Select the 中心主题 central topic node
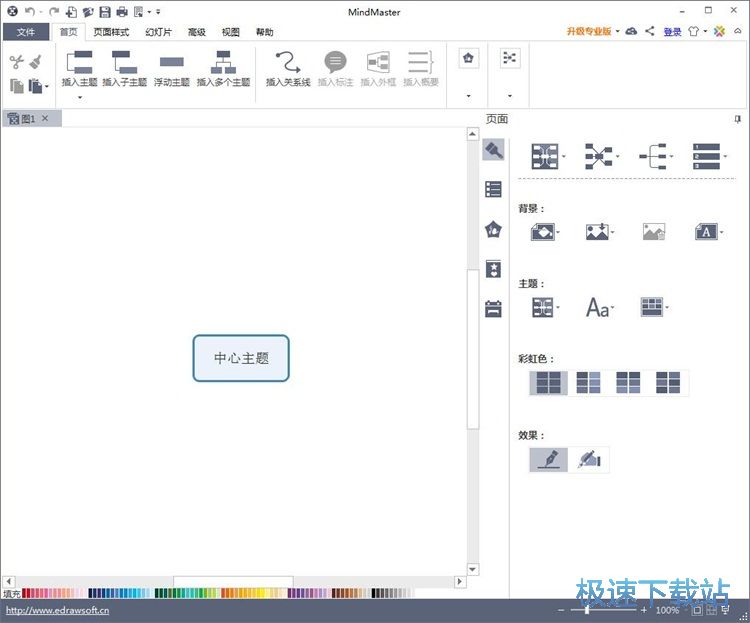Image resolution: width=750 pixels, height=623 pixels. click(241, 358)
